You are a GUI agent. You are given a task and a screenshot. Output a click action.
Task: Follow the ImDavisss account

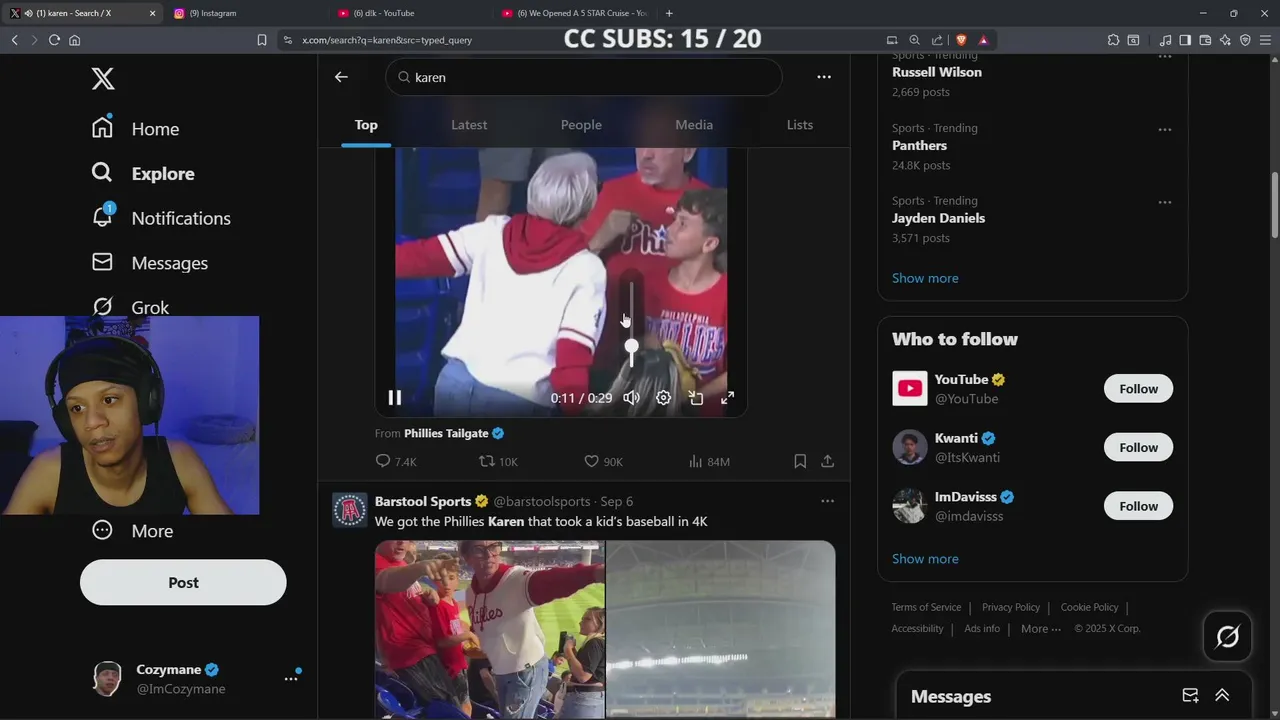point(1138,506)
